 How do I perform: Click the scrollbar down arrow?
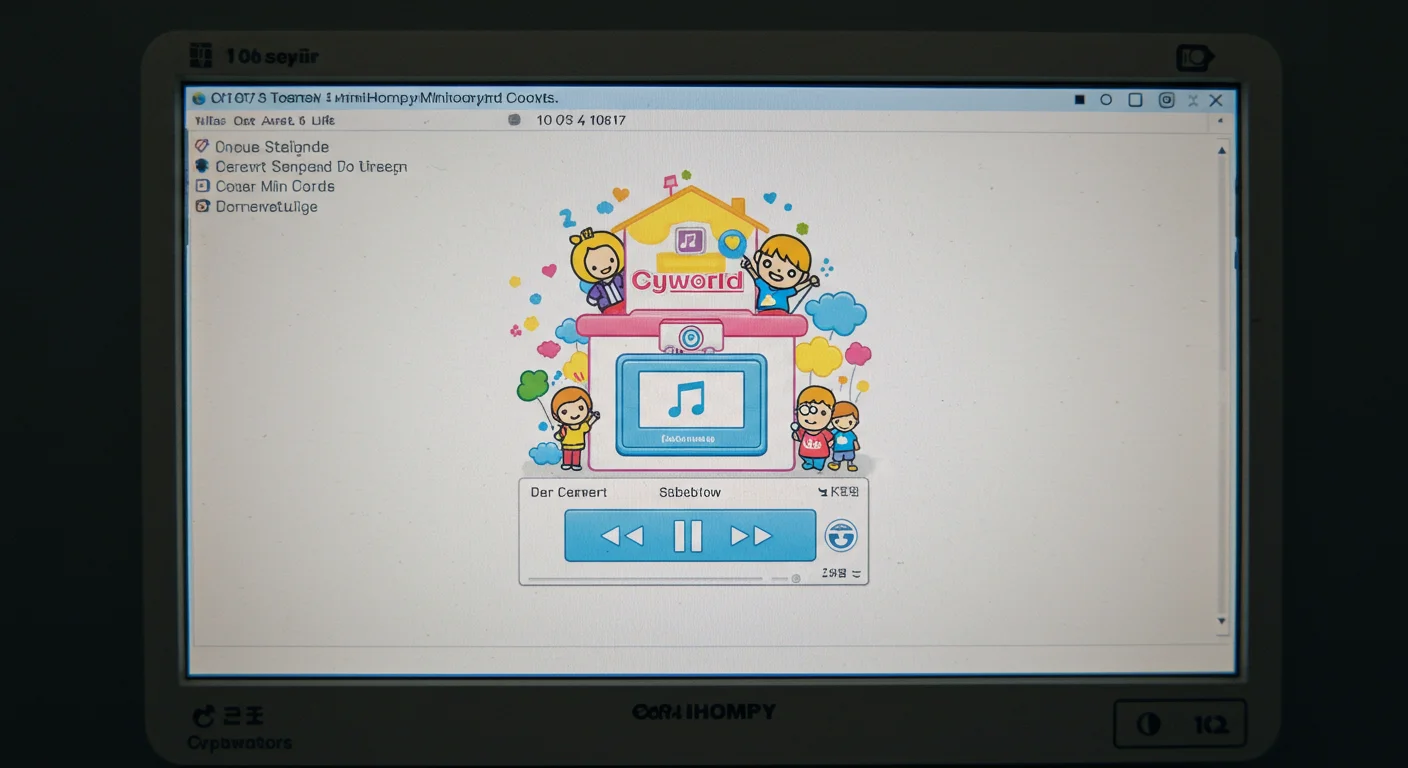(1222, 621)
